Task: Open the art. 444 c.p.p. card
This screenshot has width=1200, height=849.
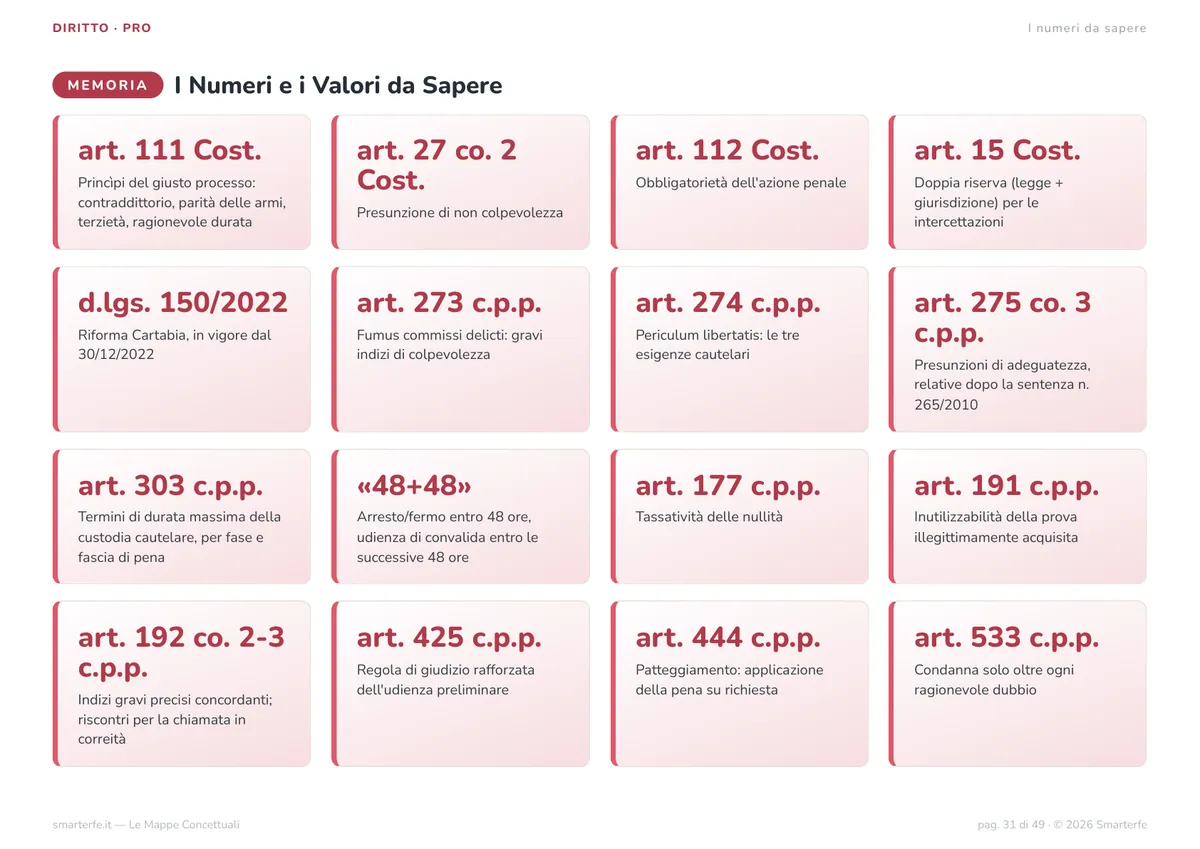Action: coord(740,684)
